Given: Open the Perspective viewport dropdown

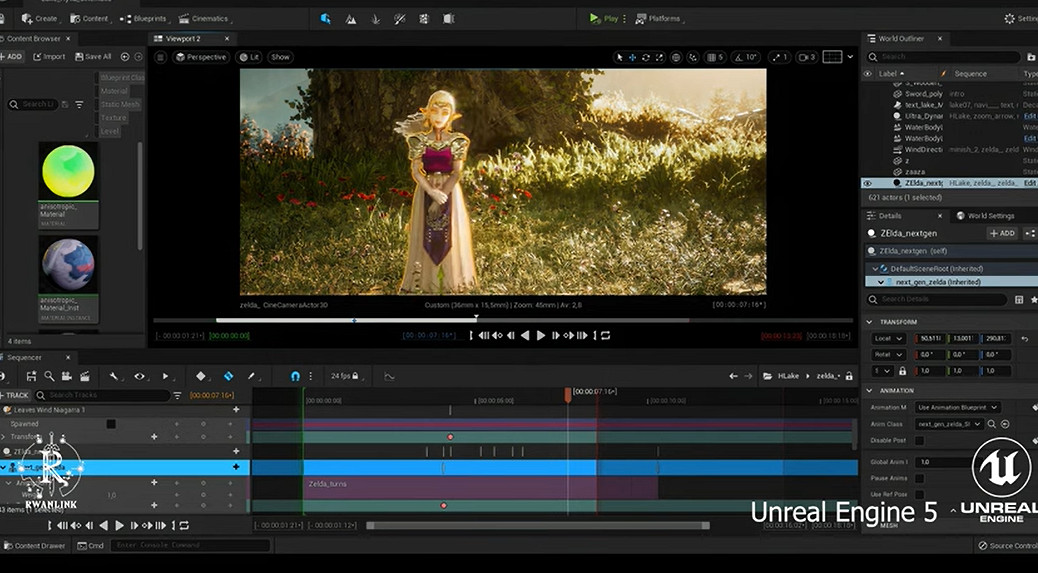Looking at the screenshot, I should [x=201, y=57].
